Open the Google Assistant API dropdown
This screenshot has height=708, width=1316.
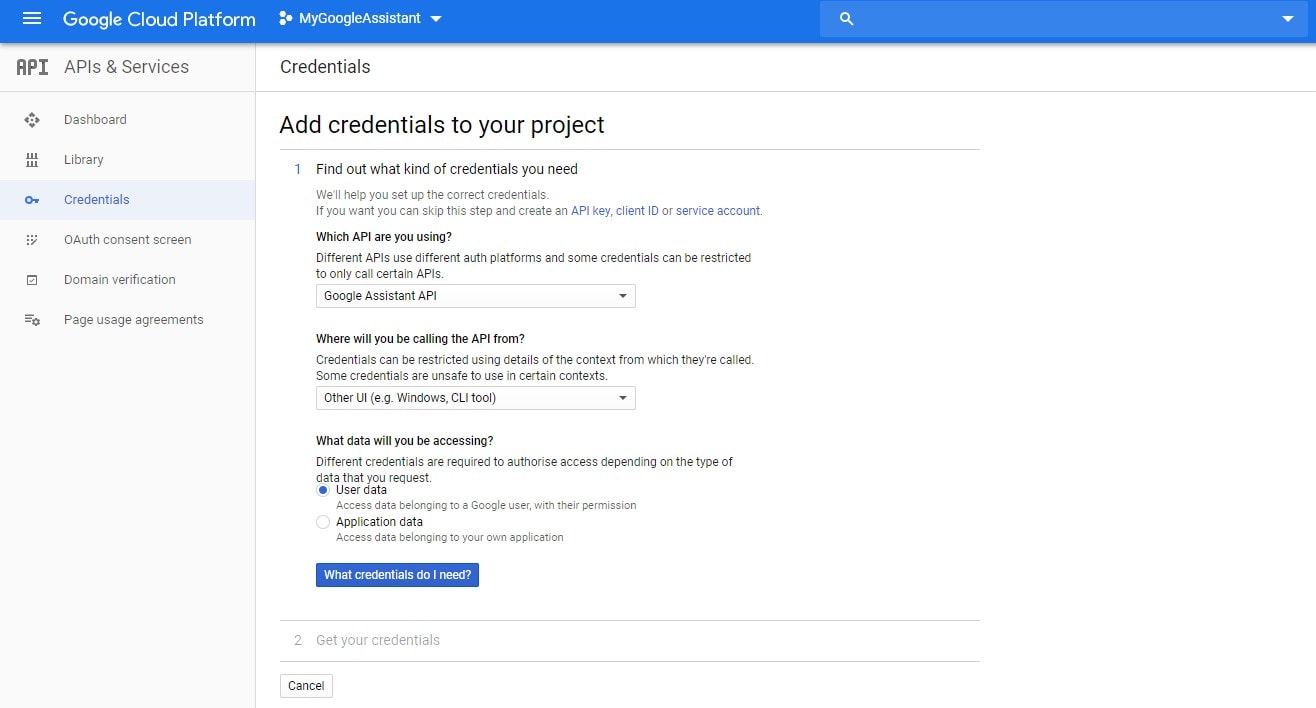tap(476, 296)
